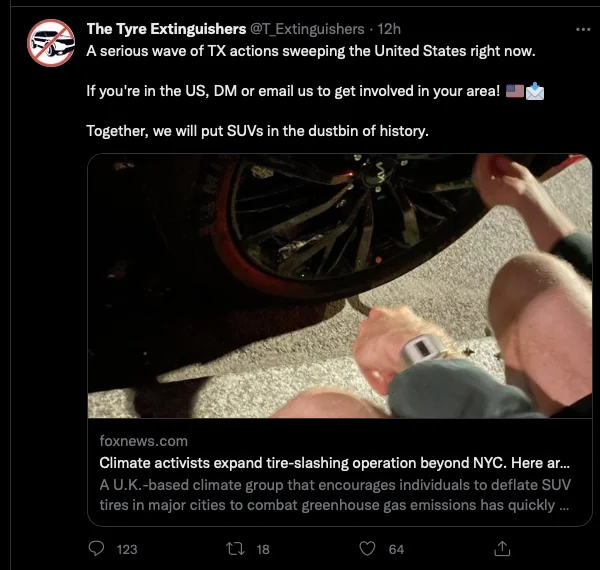Open the @T_Extinguishers handle link
Viewport: 600px width, 570px height.
pos(307,29)
